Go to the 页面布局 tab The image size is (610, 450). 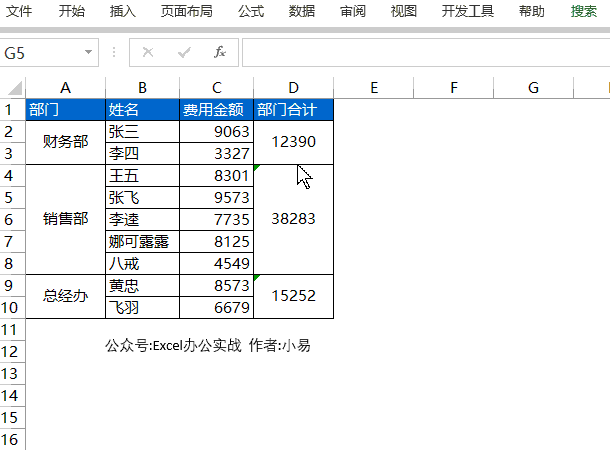[x=187, y=11]
